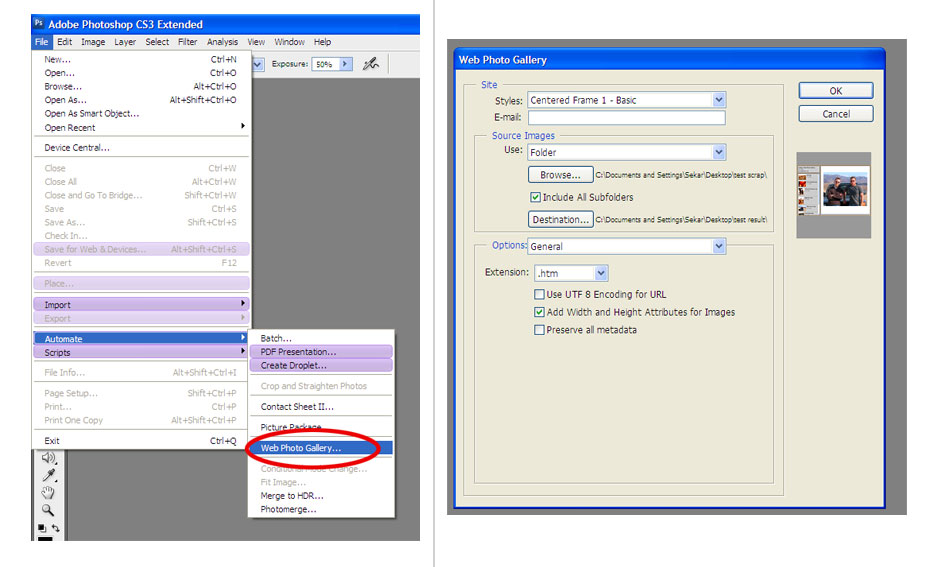Viewport: 943px width, 567px height.
Task: Choose New... from the File menu
Action: (141, 60)
